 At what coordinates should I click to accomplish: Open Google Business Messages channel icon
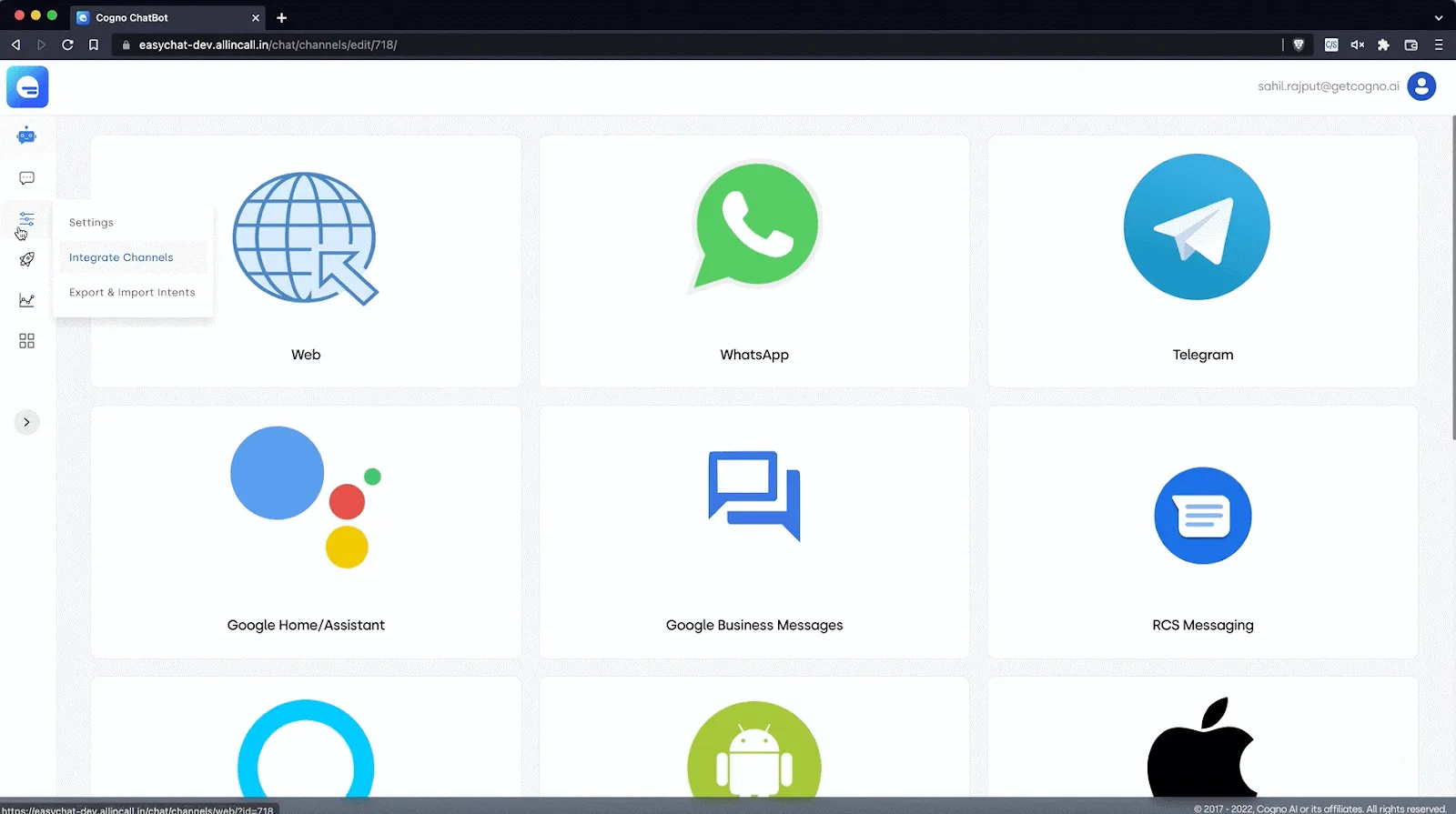pos(754,496)
